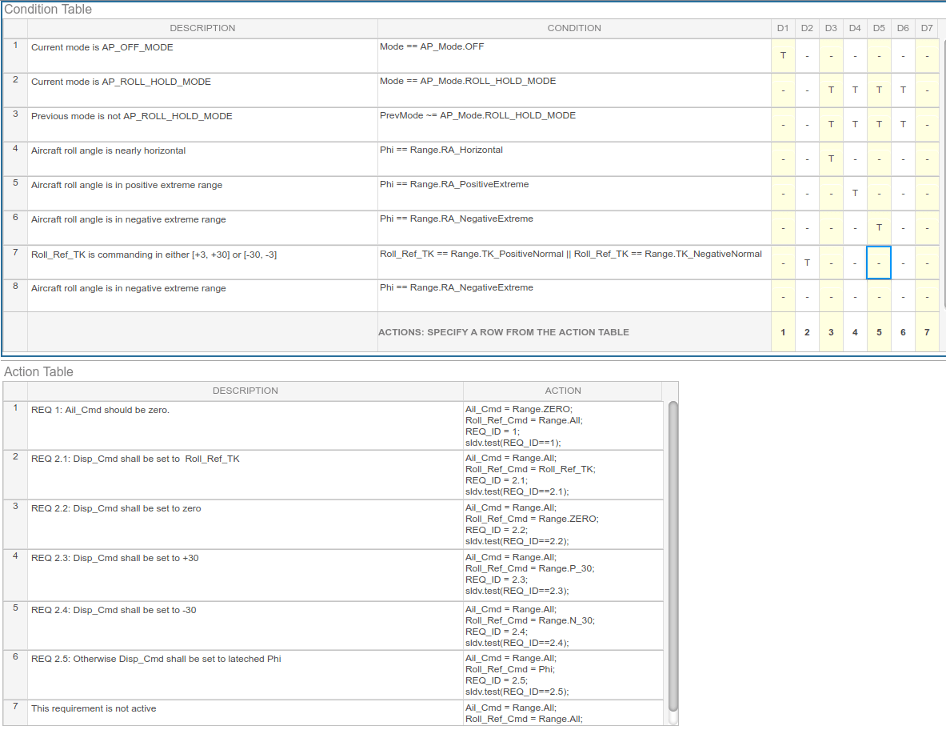Select the 'Current mode is AP_OFF_MODE' description cell

(x=202, y=56)
